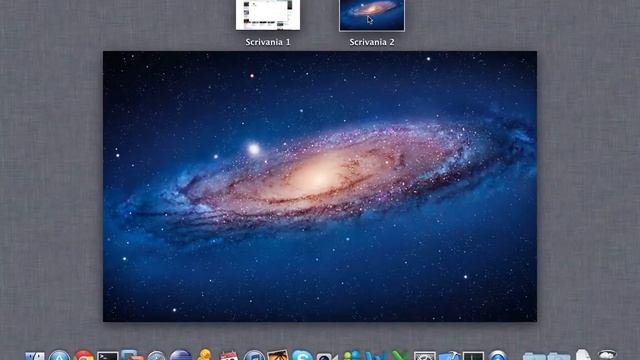Screen dimensions: 640x360
Task: Click the "Scrivania 2" label text
Action: [x=372, y=42]
